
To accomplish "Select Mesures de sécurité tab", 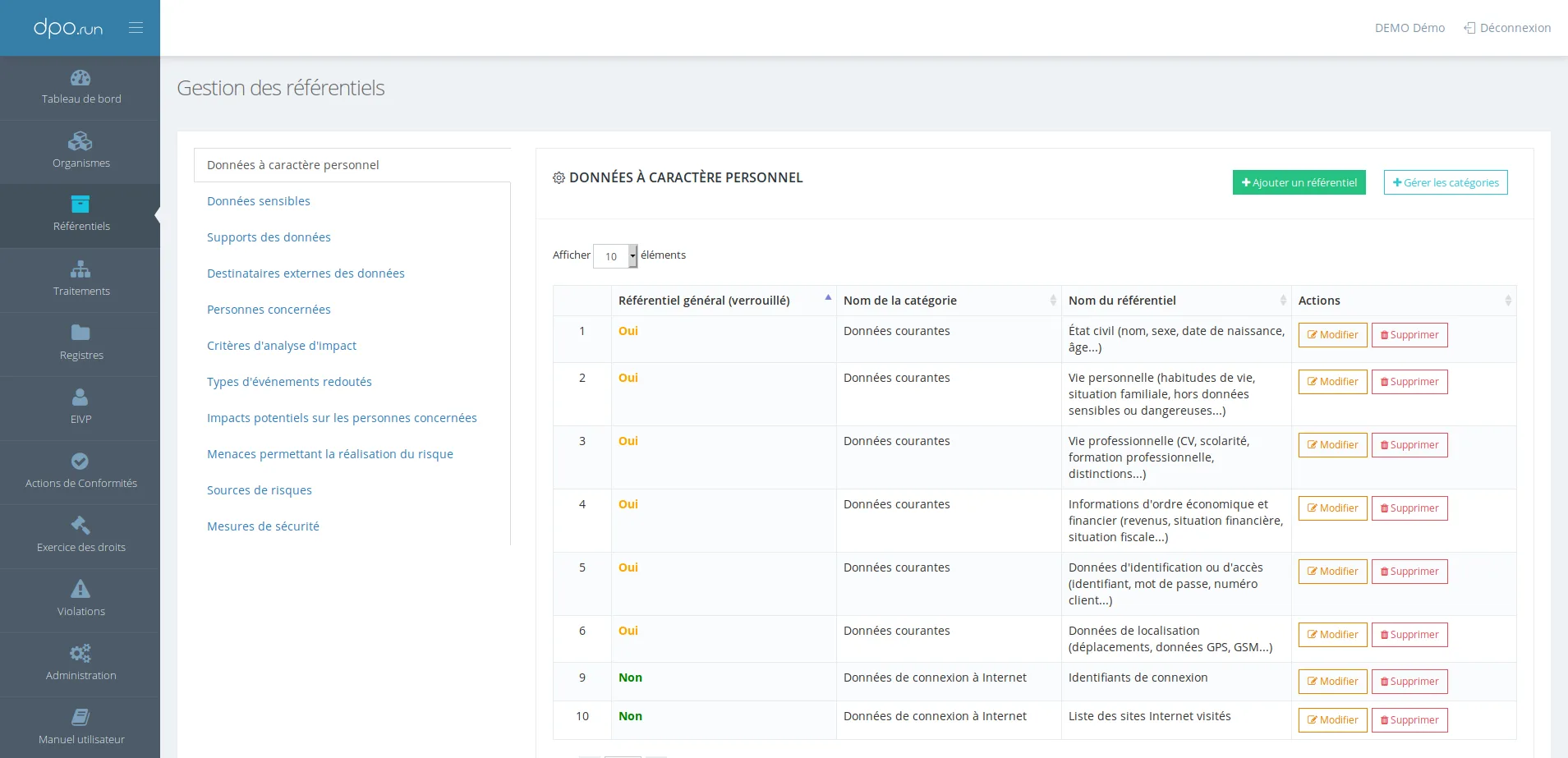I will pyautogui.click(x=263, y=526).
